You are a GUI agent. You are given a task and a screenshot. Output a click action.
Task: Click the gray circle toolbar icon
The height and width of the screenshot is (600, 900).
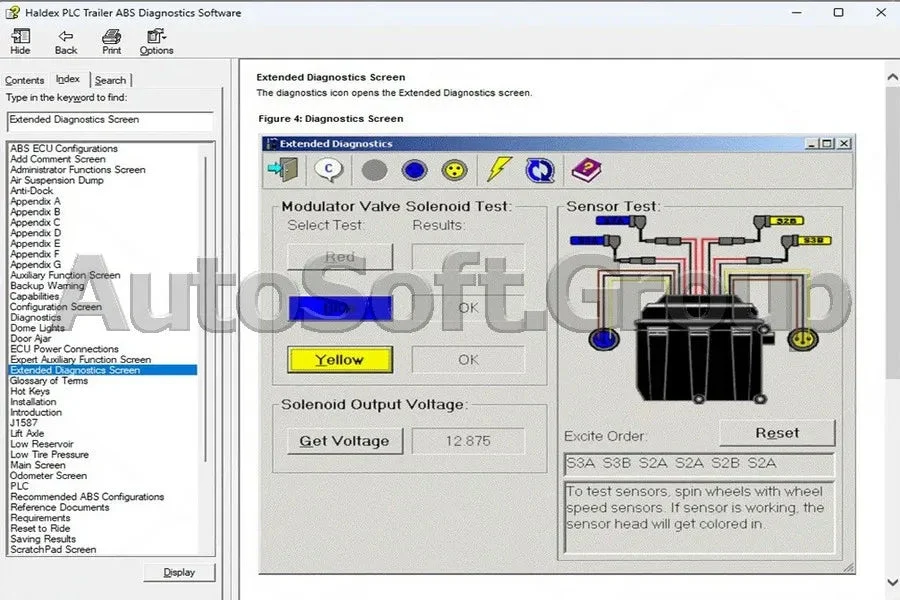click(x=374, y=171)
